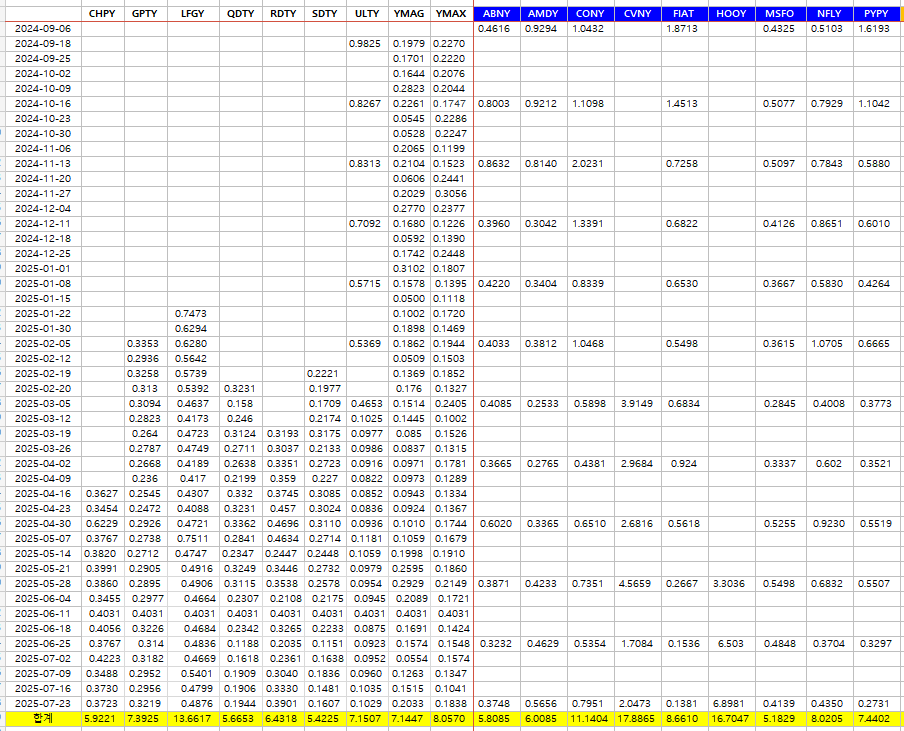This screenshot has height=731, width=904.
Task: Select YMAG value 0.3102 on 2025-01-01
Action: [x=409, y=269]
